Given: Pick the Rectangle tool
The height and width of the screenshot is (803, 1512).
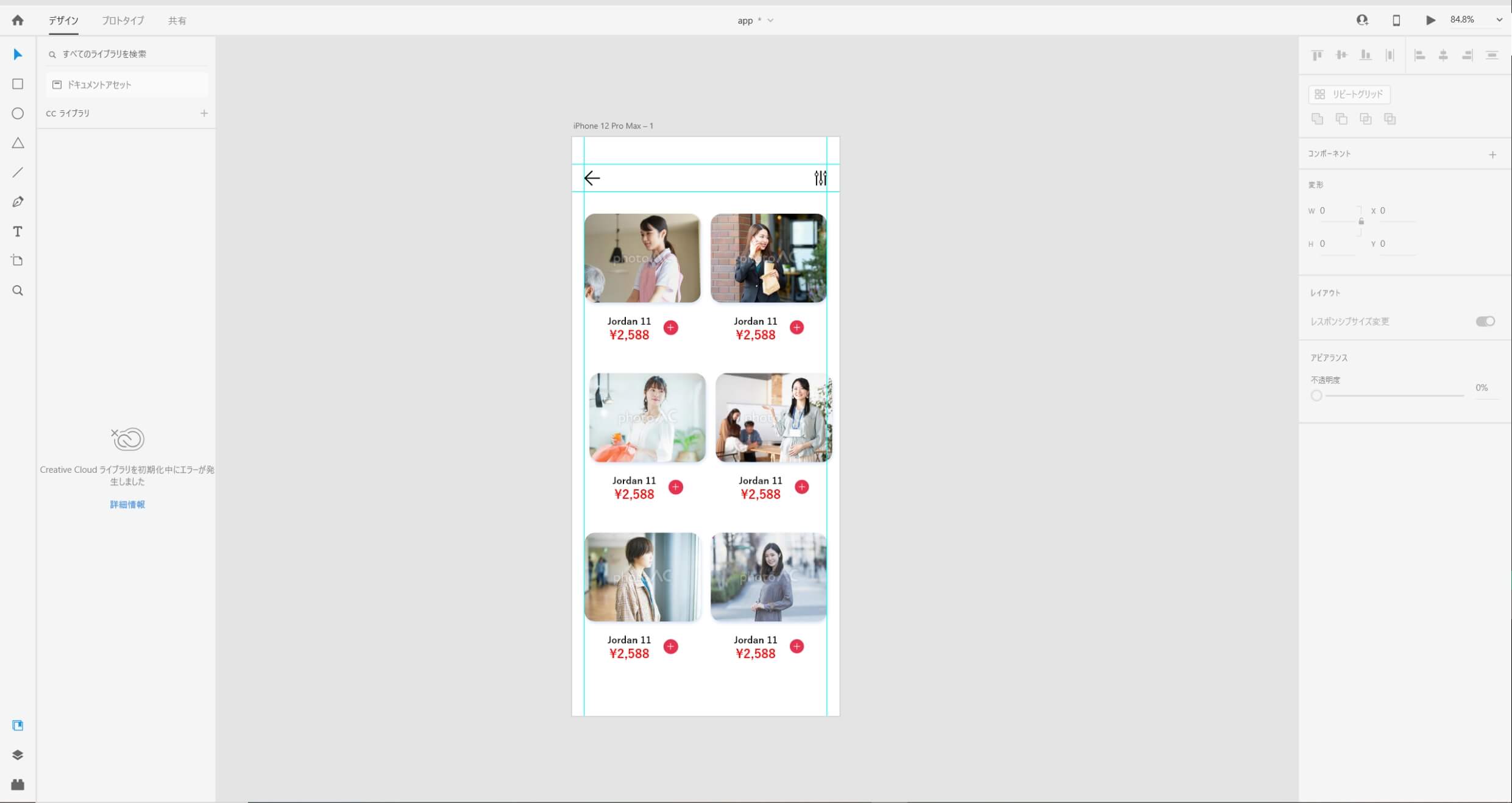Looking at the screenshot, I should [18, 83].
